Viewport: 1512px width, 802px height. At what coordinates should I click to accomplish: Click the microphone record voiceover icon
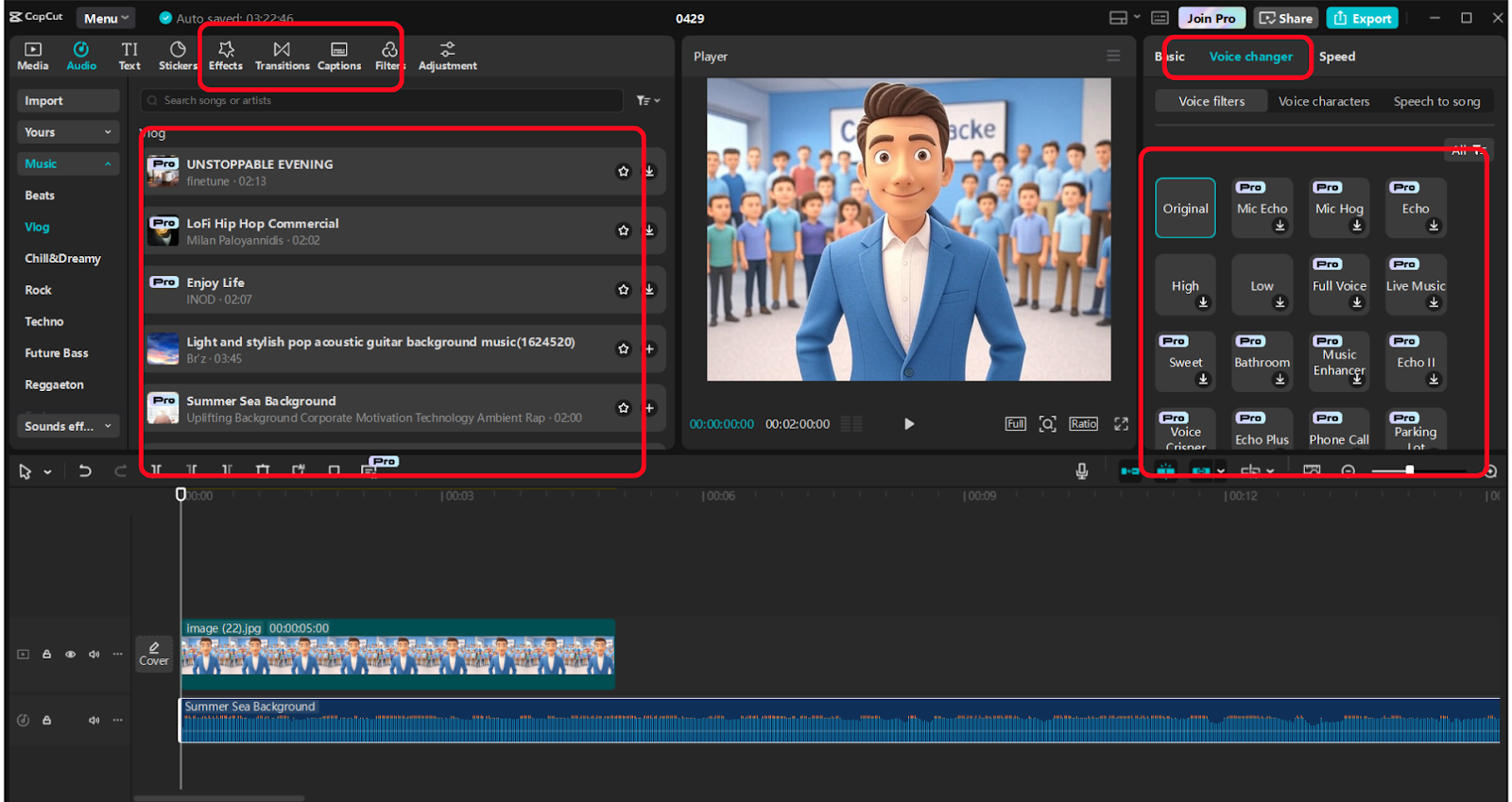[x=1082, y=470]
